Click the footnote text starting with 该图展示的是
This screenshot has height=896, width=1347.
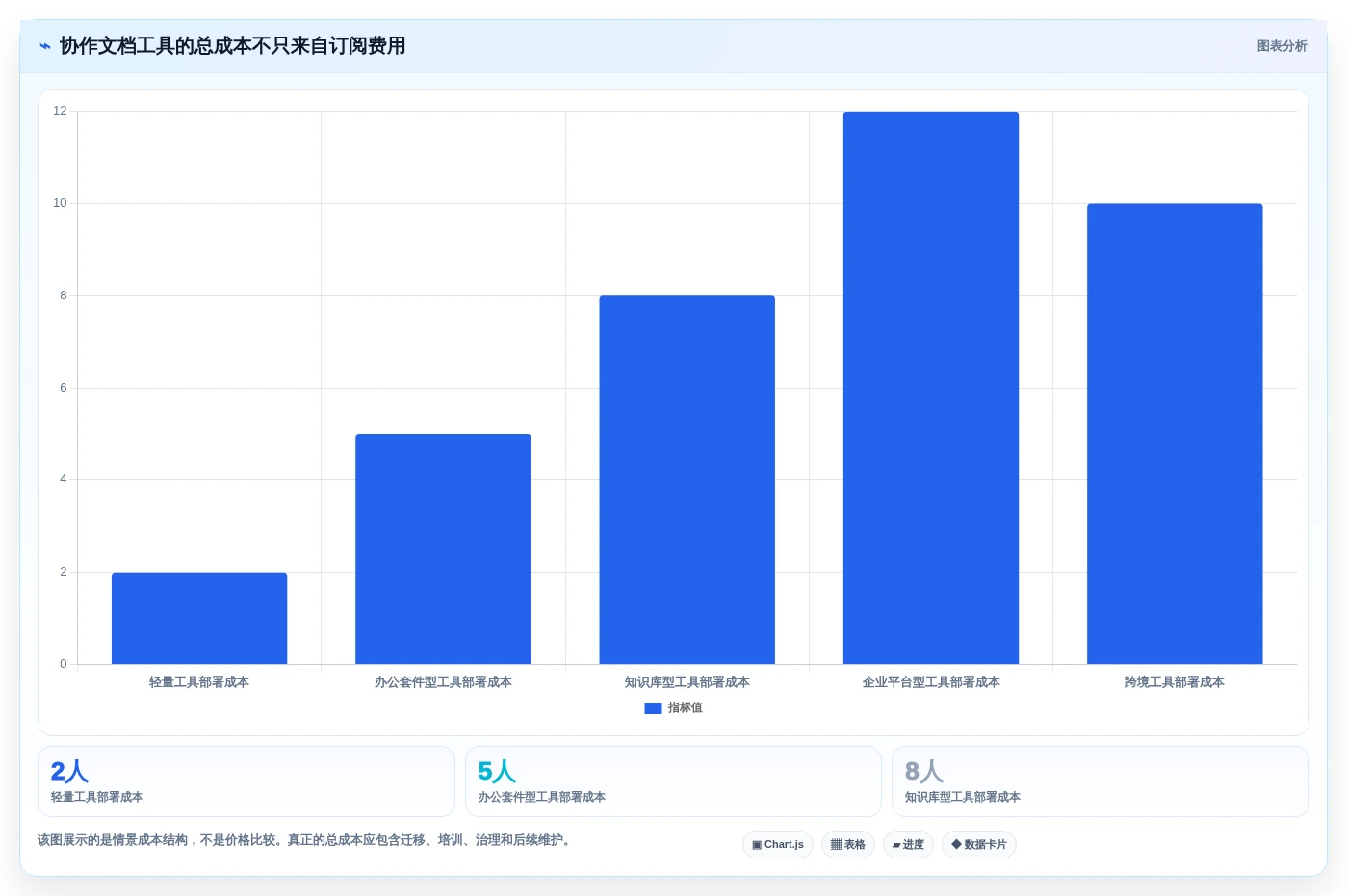[x=306, y=840]
